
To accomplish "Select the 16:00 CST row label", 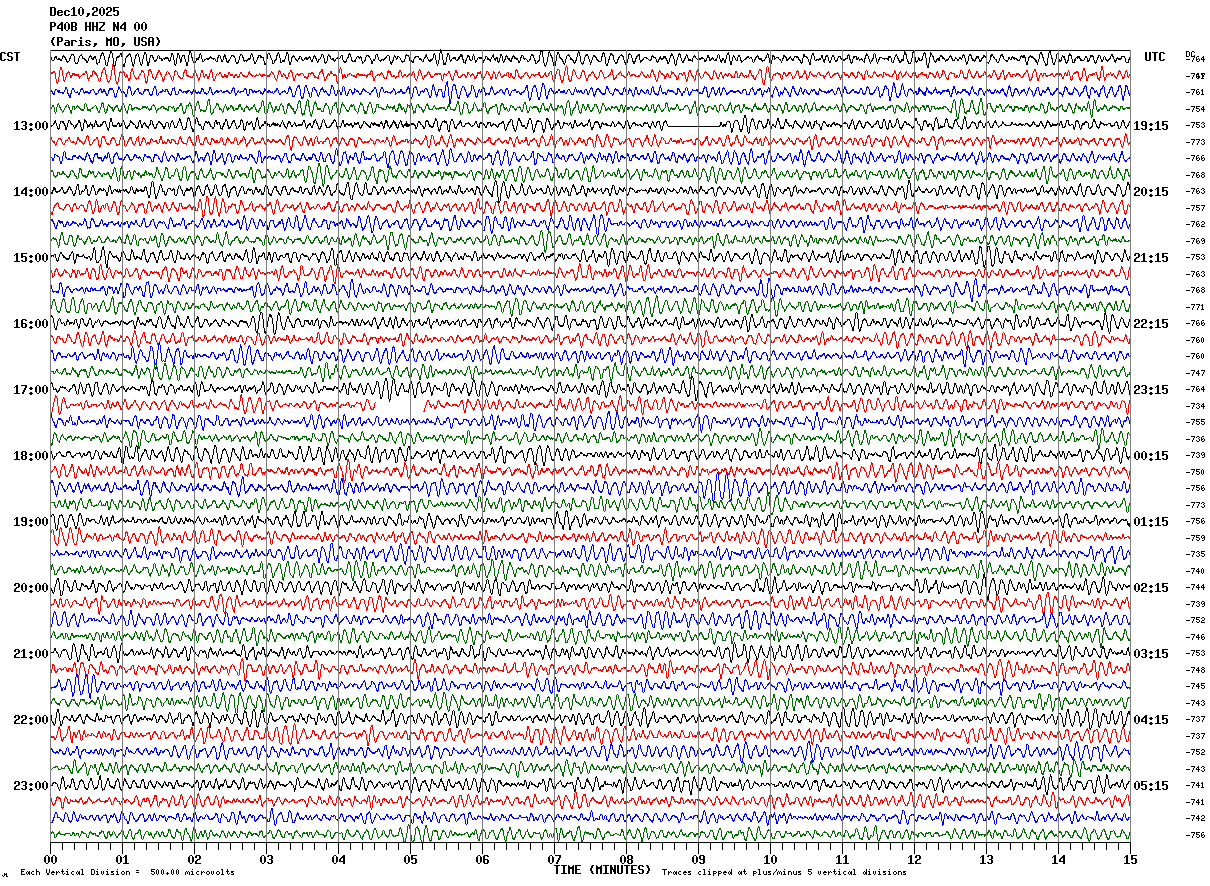I will coord(30,324).
